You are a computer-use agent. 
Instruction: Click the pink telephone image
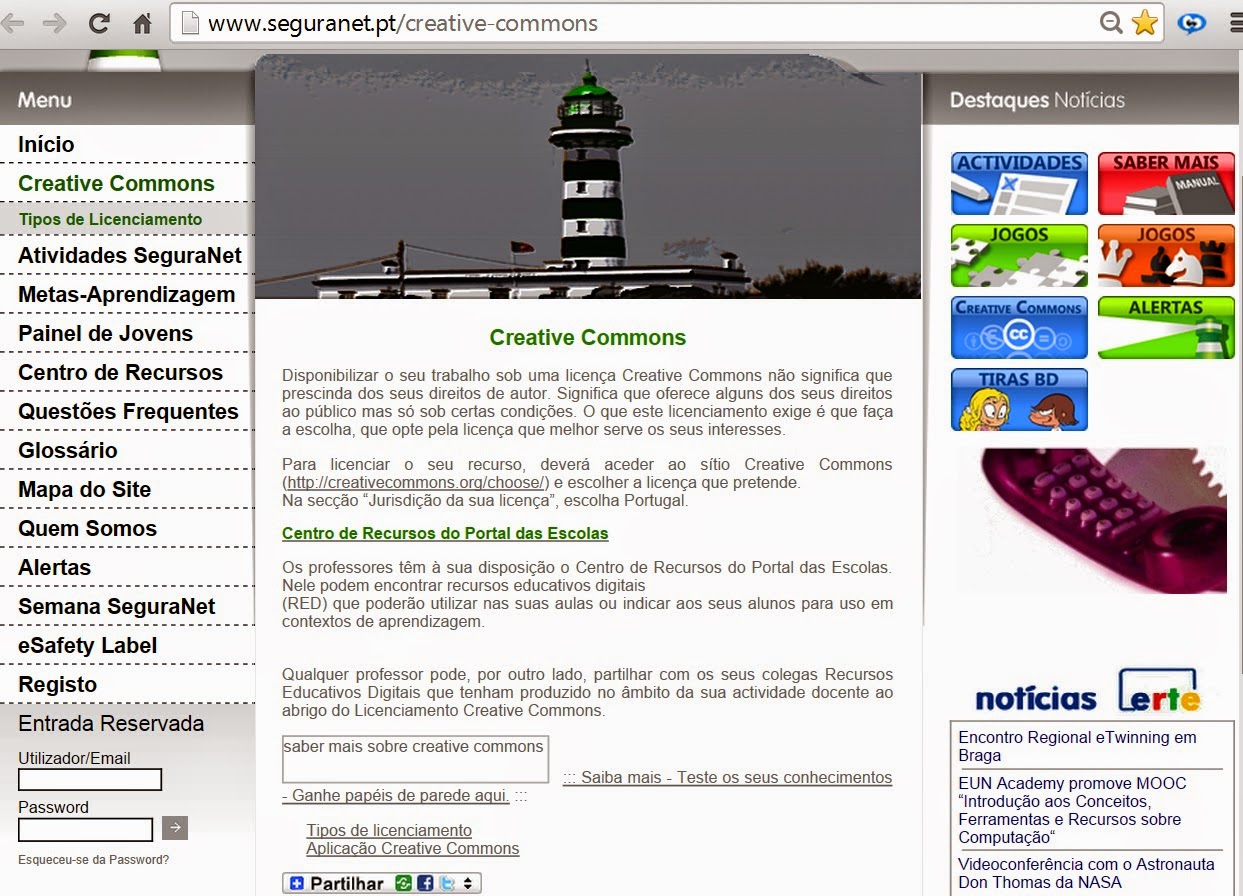(x=1090, y=520)
